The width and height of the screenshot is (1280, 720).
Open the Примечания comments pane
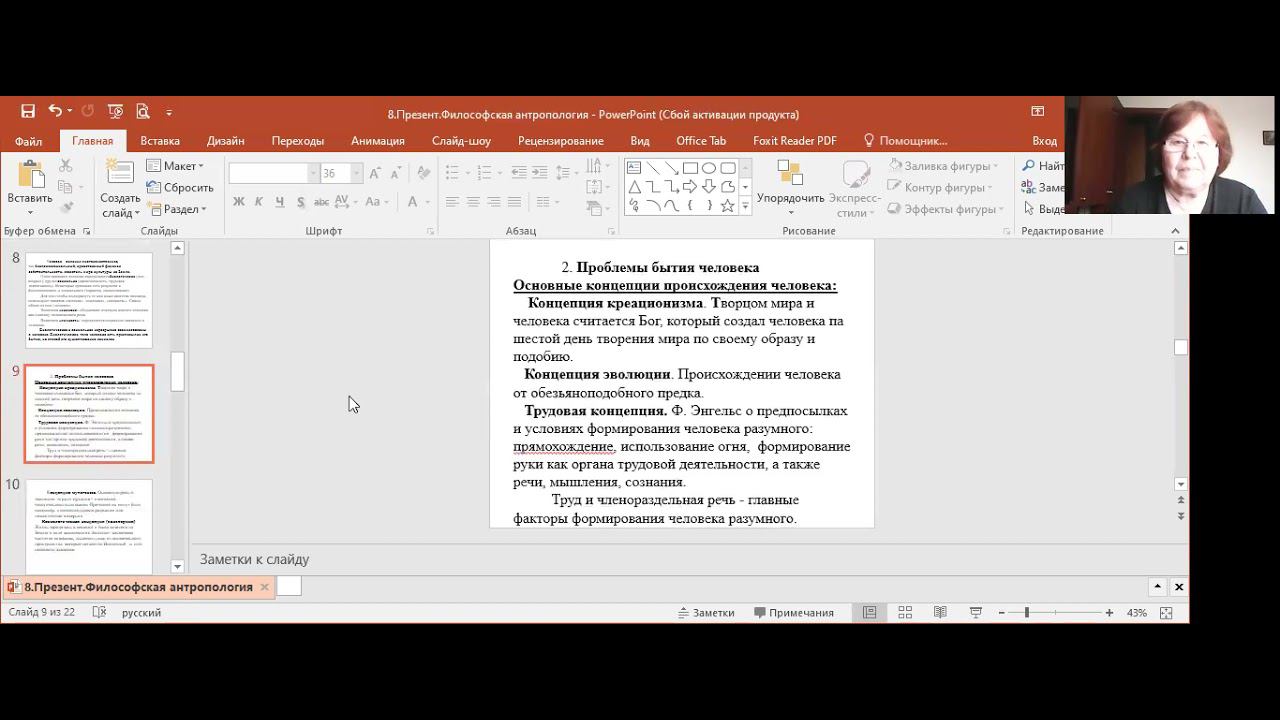pyautogui.click(x=794, y=612)
